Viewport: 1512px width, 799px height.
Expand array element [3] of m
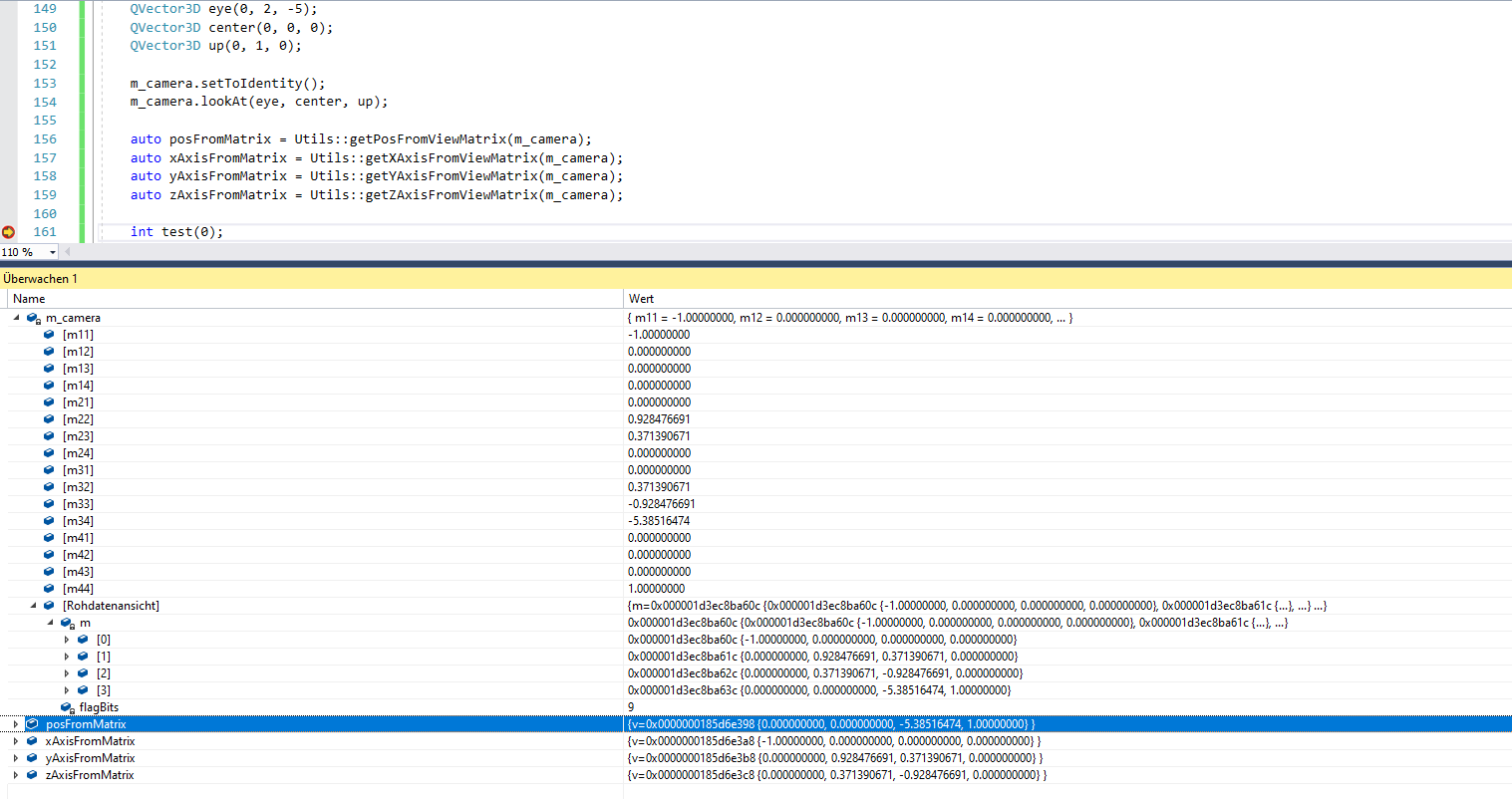pos(67,690)
